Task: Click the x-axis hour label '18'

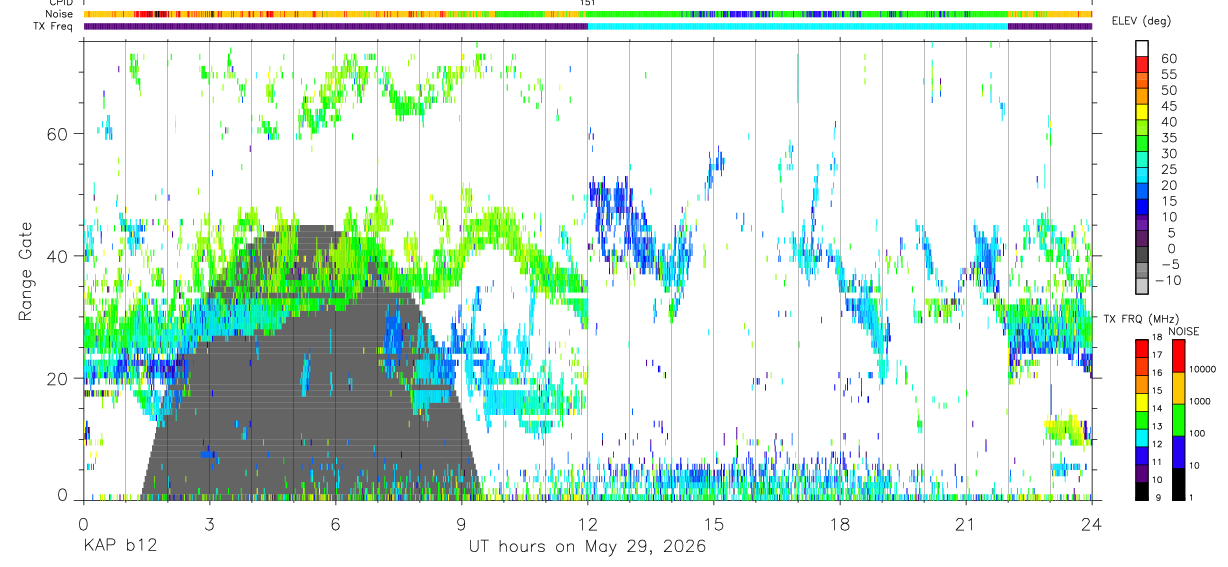Action: tap(839, 525)
